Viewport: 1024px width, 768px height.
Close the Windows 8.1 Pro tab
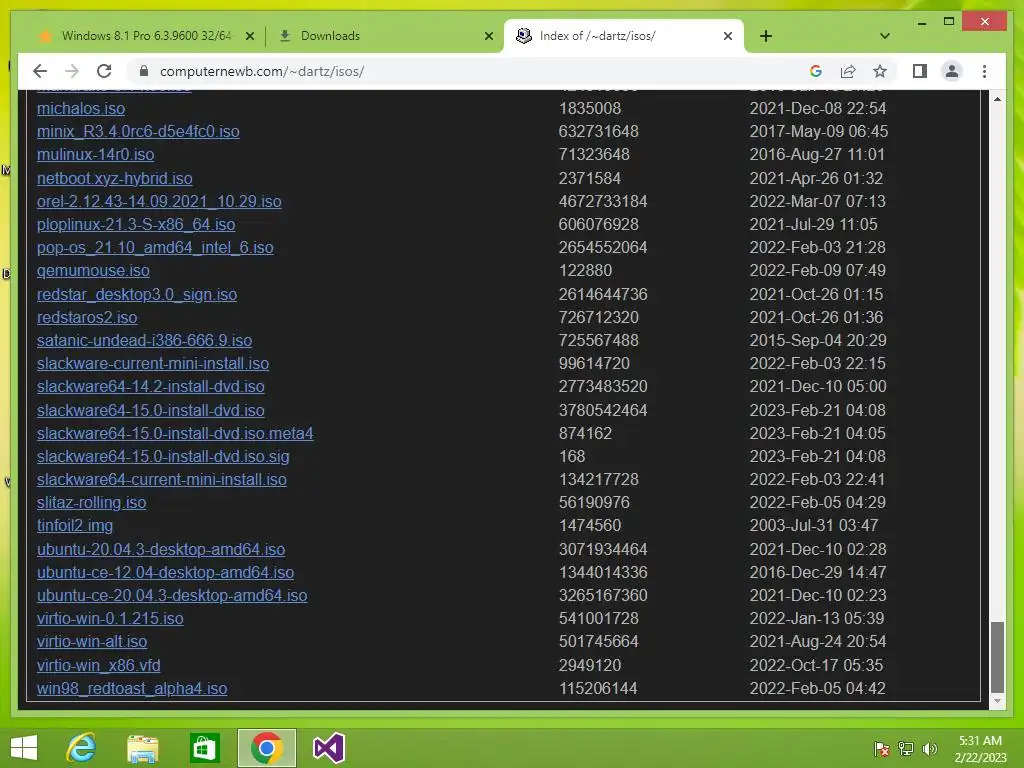click(x=249, y=37)
